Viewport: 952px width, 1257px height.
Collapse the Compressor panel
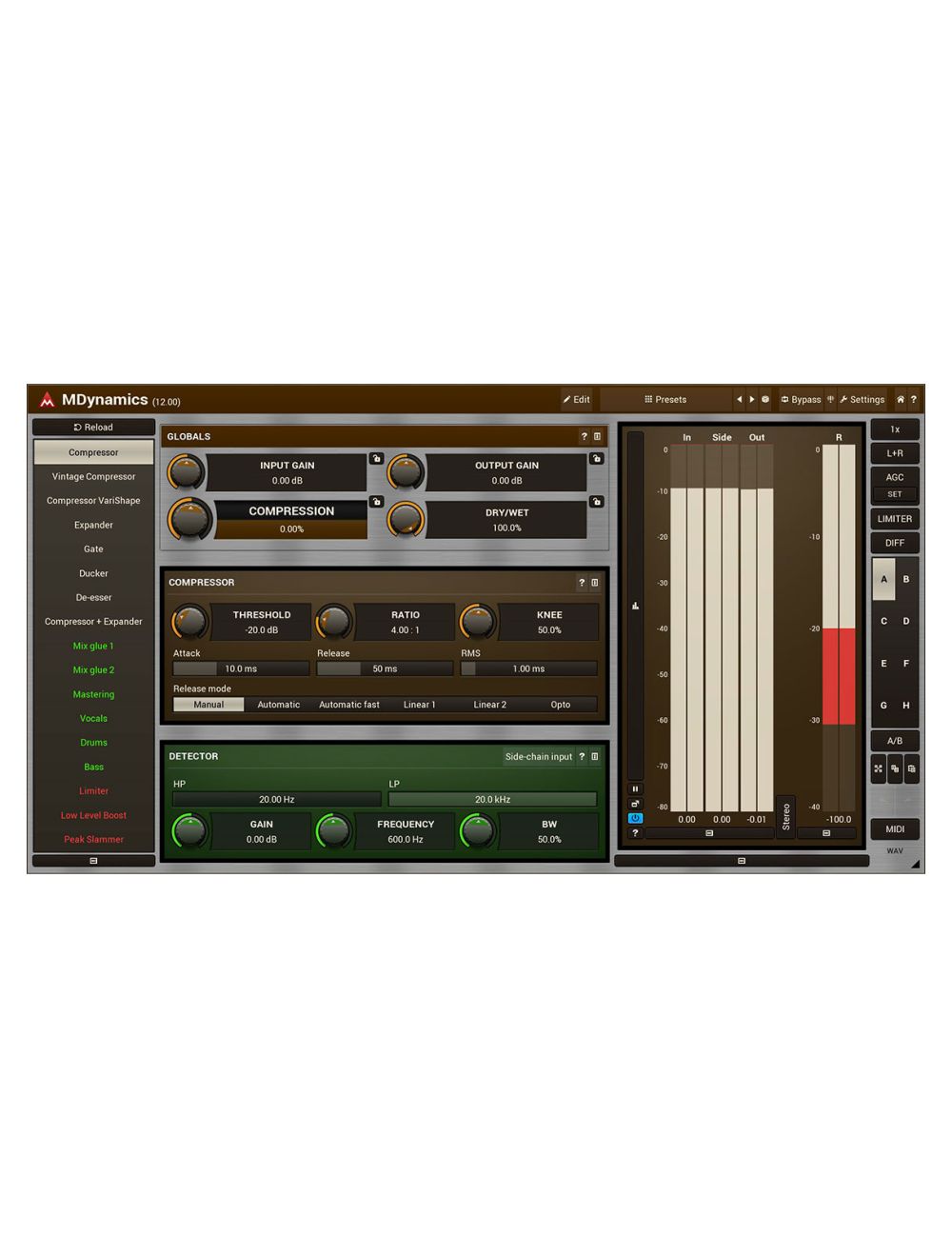(x=597, y=582)
